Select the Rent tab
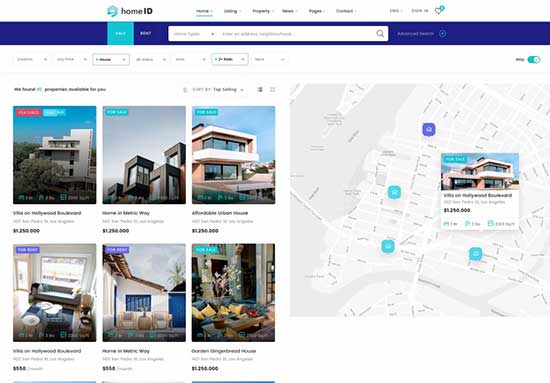The height and width of the screenshot is (383, 550). pyautogui.click(x=146, y=33)
